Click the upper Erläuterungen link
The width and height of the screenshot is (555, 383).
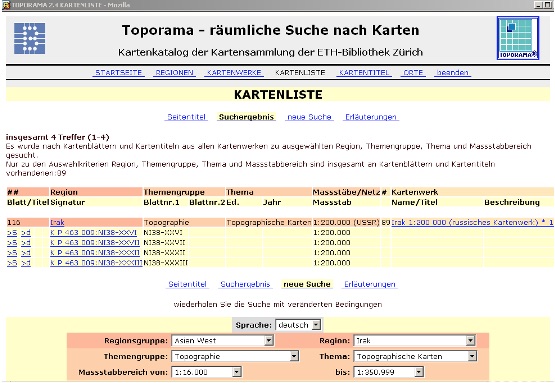pos(371,117)
